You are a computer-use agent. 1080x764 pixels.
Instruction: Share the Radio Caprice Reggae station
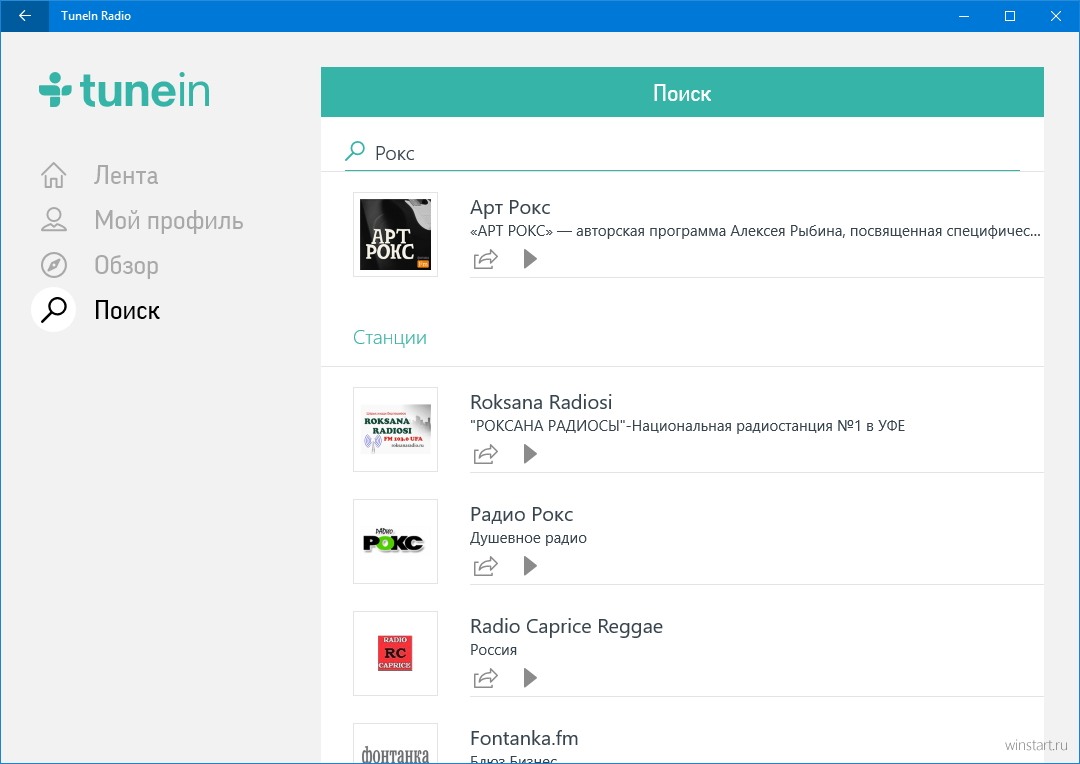tap(486, 679)
